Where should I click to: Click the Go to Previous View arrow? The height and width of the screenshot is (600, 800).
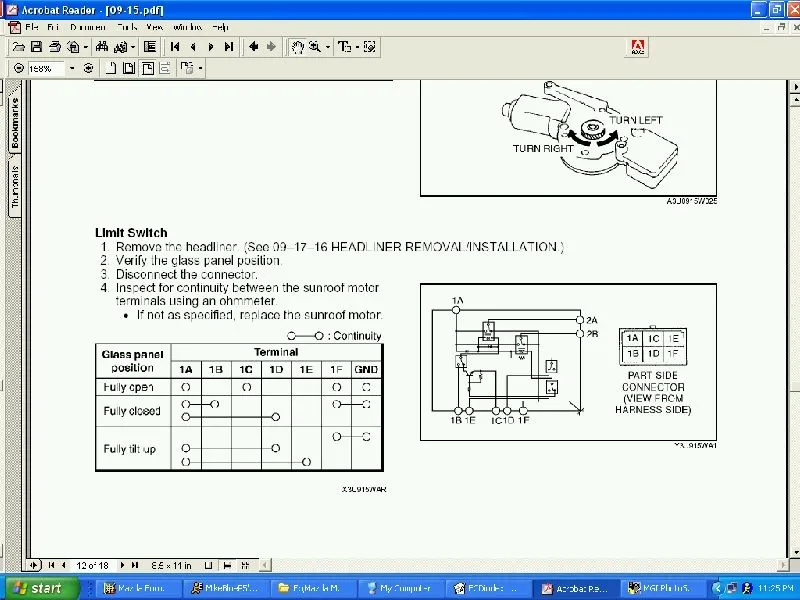pos(254,46)
